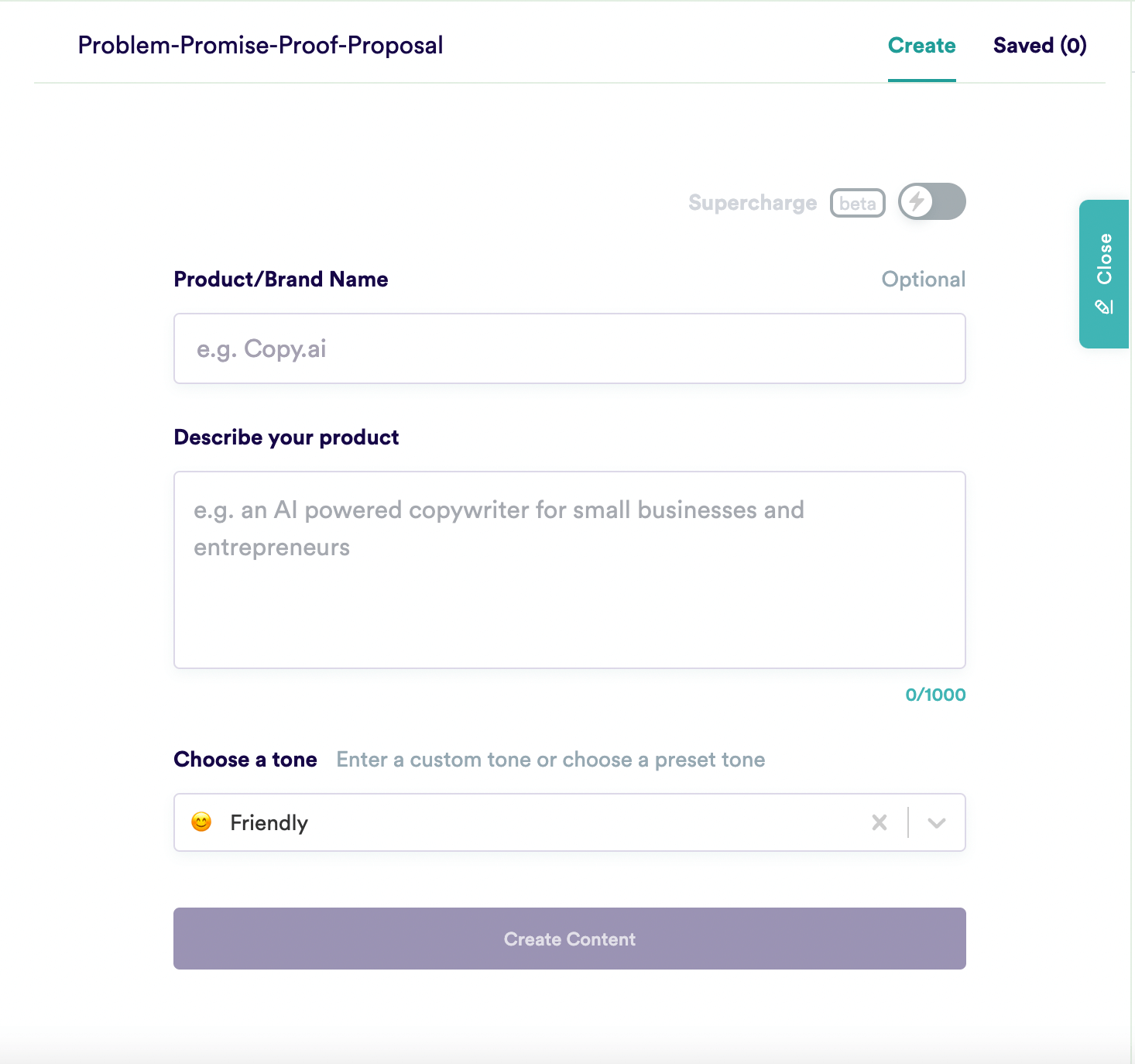
Task: Click the lightning bolt icon on Supercharge toggle
Action: click(918, 201)
